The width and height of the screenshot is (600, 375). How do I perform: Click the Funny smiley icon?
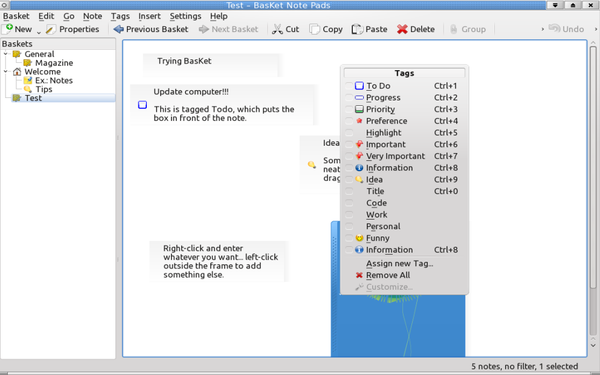359,238
